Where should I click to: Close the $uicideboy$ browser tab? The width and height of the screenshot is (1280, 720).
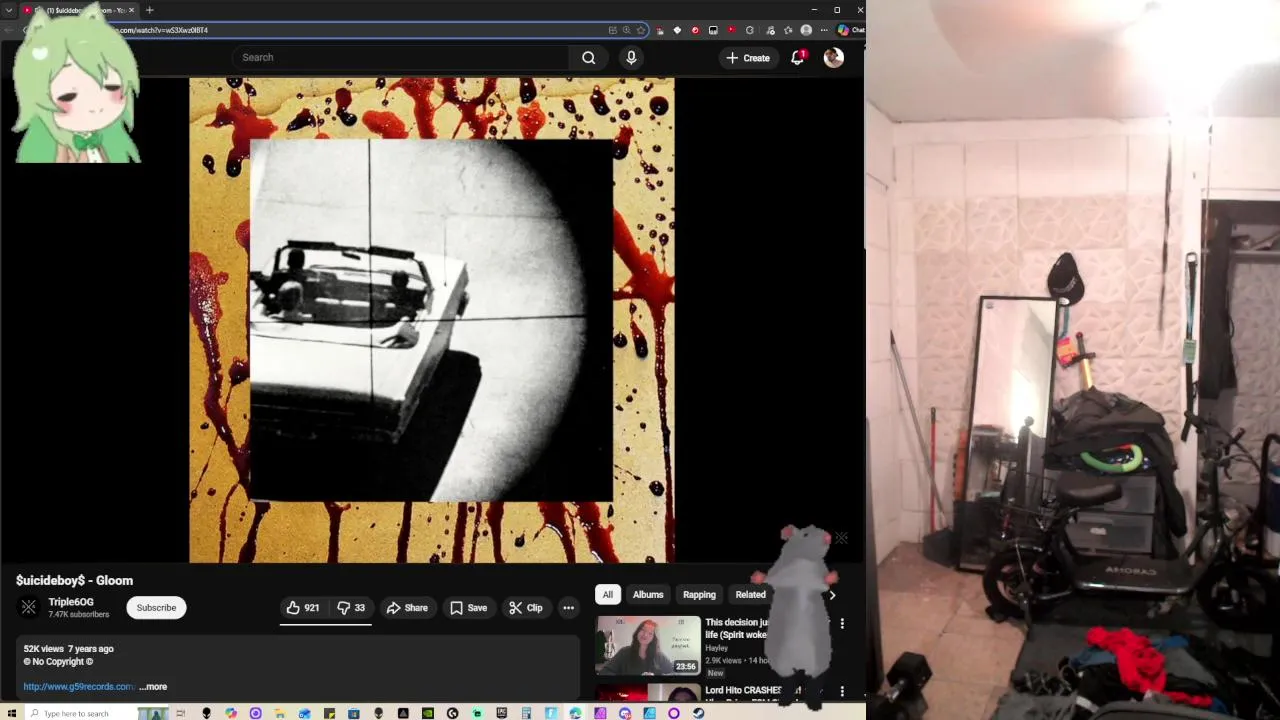pos(131,10)
